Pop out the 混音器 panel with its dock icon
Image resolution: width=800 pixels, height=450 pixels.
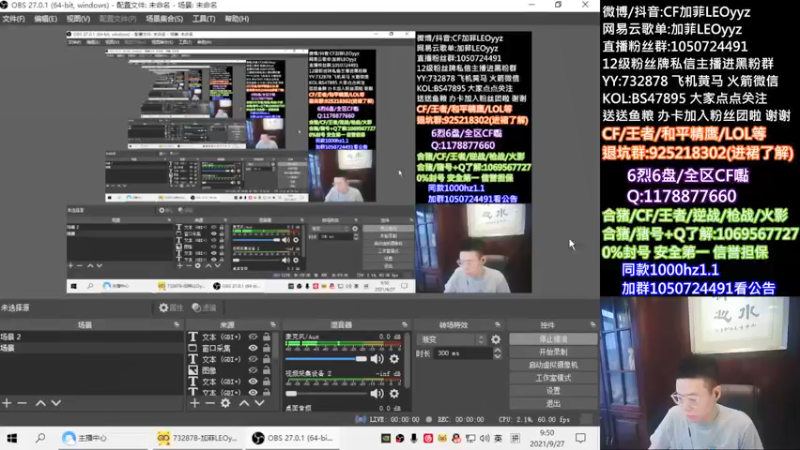[405, 324]
